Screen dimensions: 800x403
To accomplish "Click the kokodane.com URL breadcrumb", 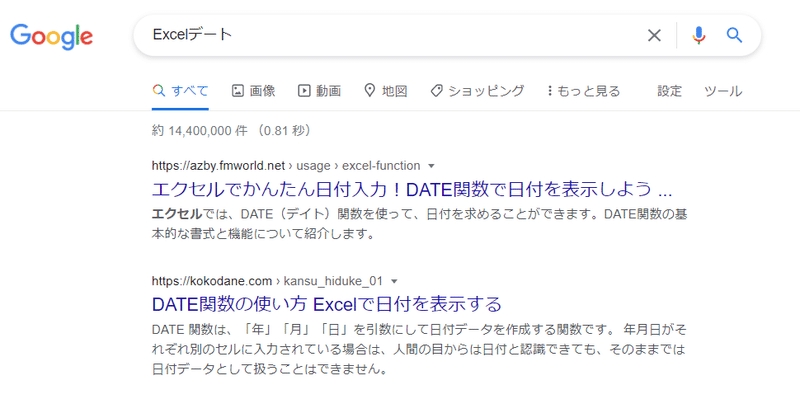I will [267, 281].
